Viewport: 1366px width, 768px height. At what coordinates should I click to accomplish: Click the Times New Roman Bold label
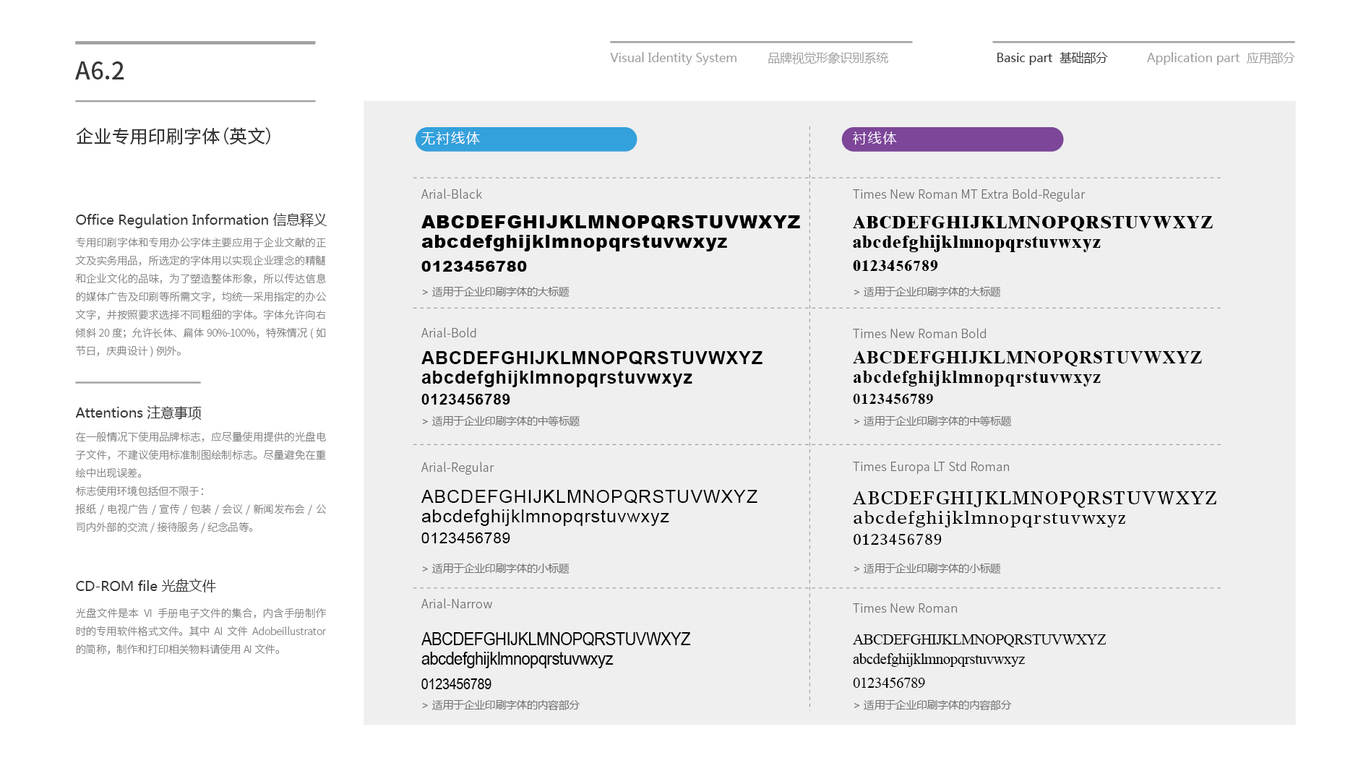pyautogui.click(x=920, y=334)
